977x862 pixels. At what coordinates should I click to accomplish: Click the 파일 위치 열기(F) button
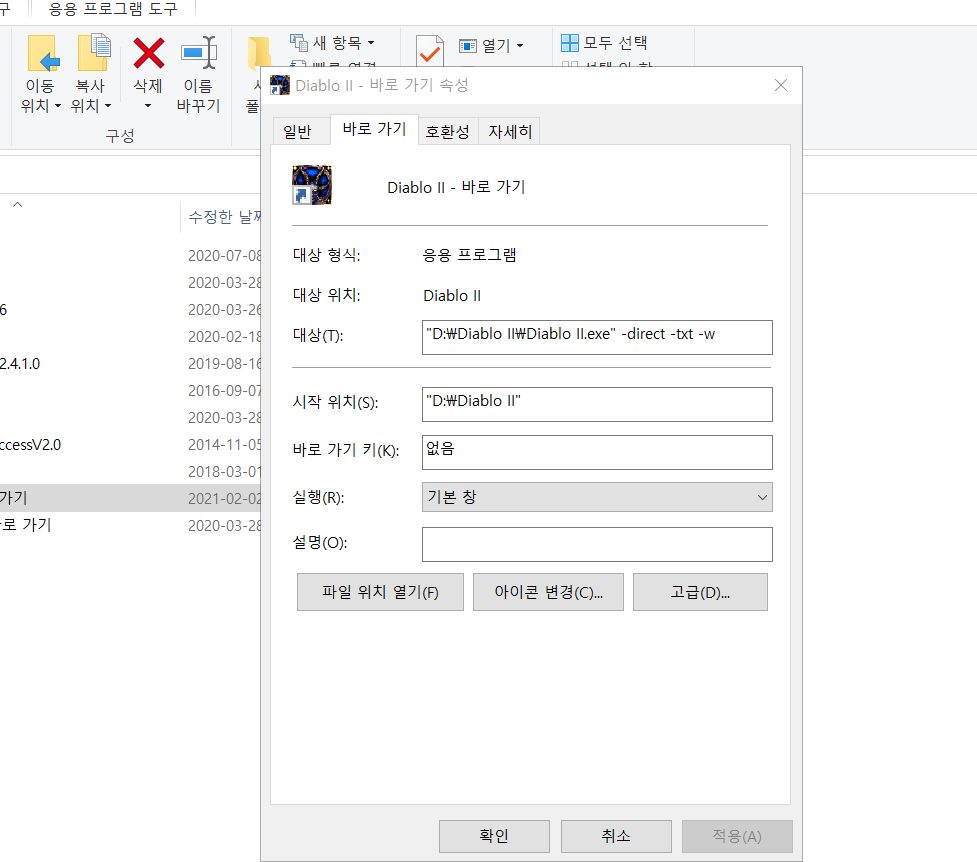pos(380,592)
